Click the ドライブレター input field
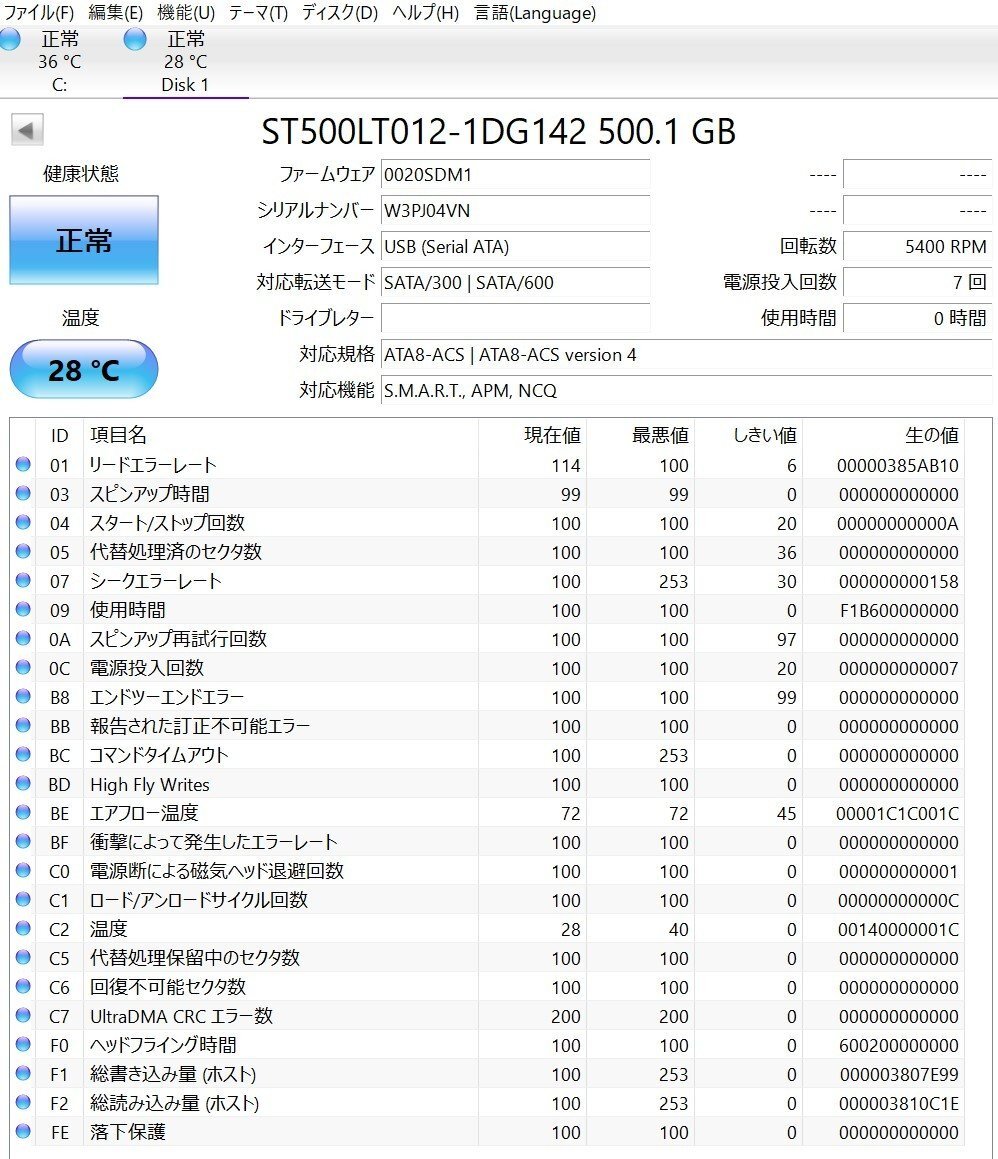 coord(516,318)
